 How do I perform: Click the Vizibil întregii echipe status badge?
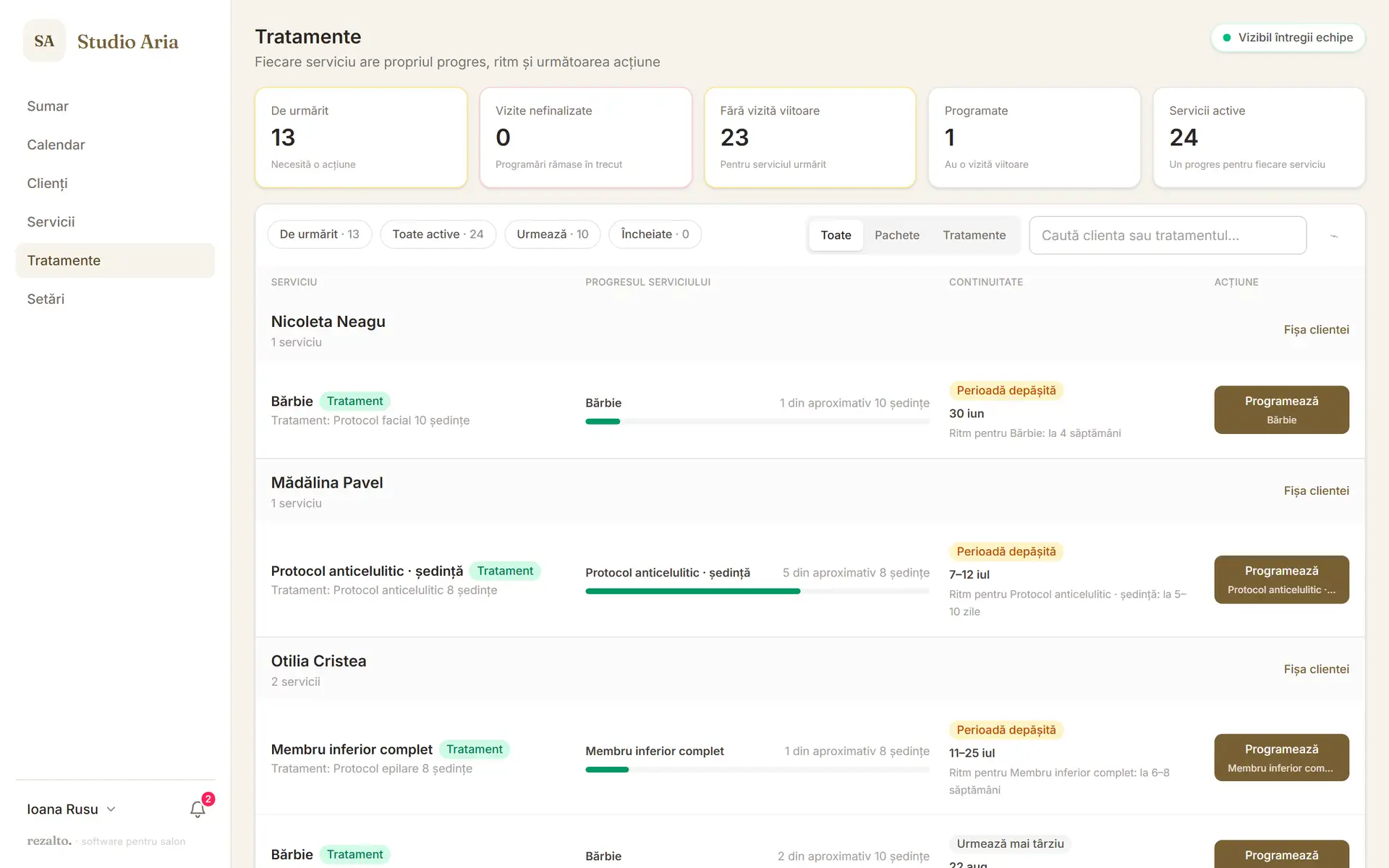click(x=1288, y=38)
